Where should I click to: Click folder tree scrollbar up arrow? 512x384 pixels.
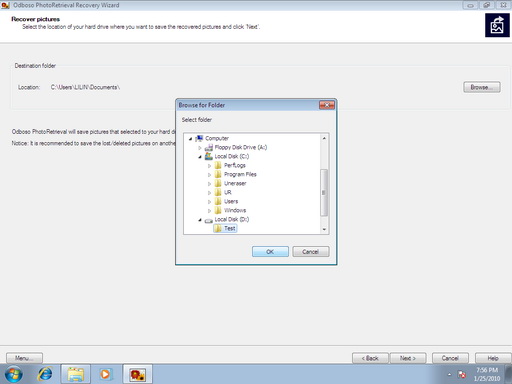click(x=324, y=138)
